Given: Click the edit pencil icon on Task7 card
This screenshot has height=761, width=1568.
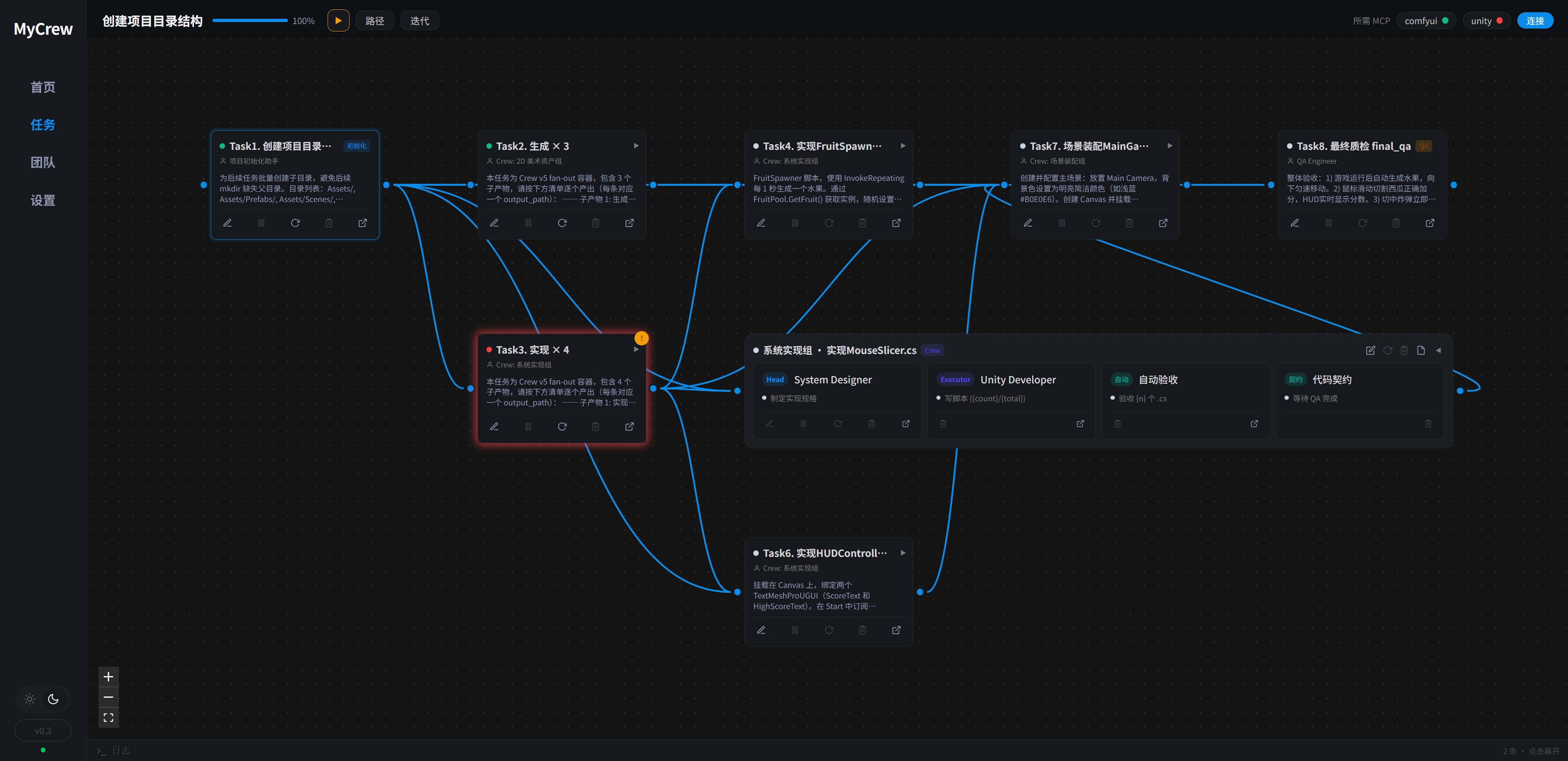Looking at the screenshot, I should [1028, 223].
